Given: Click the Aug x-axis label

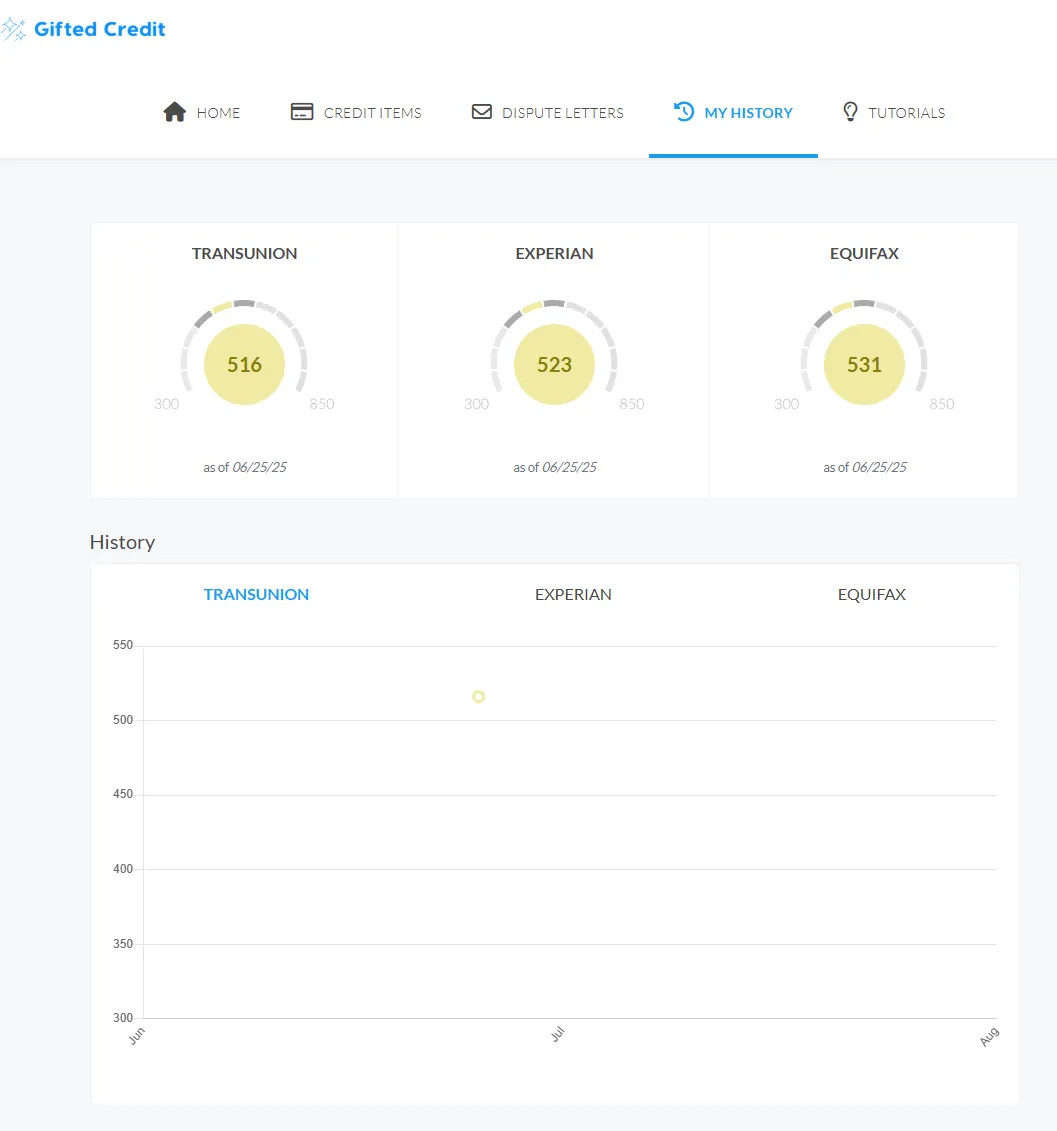Looking at the screenshot, I should [989, 1037].
